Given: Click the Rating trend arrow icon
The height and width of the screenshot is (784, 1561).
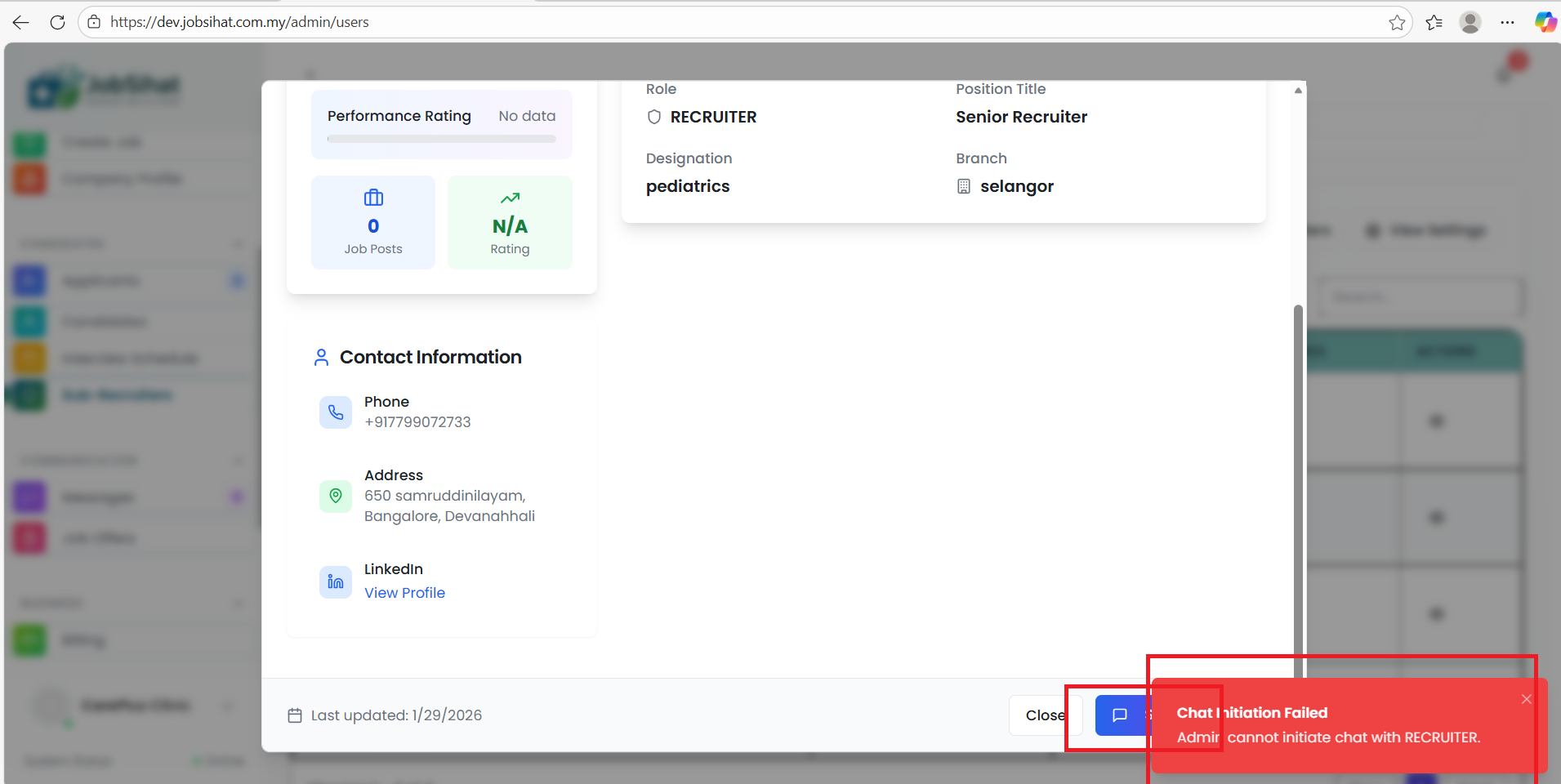Looking at the screenshot, I should [510, 198].
